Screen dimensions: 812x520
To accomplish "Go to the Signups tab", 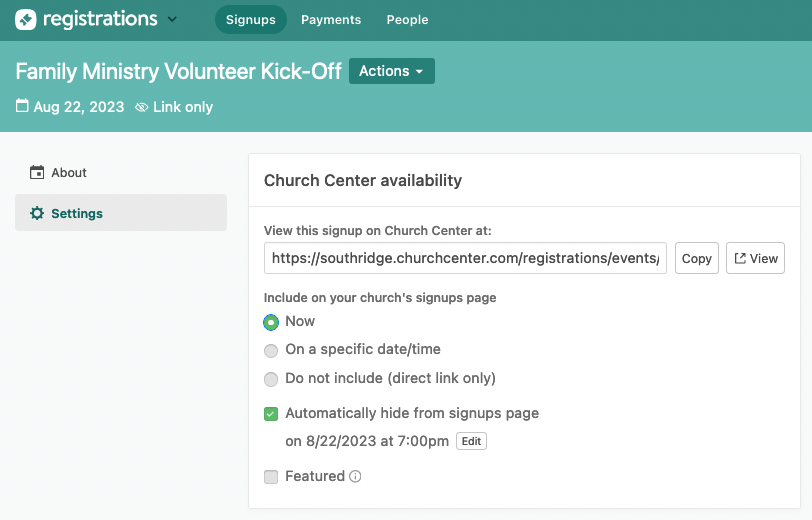I will click(250, 20).
